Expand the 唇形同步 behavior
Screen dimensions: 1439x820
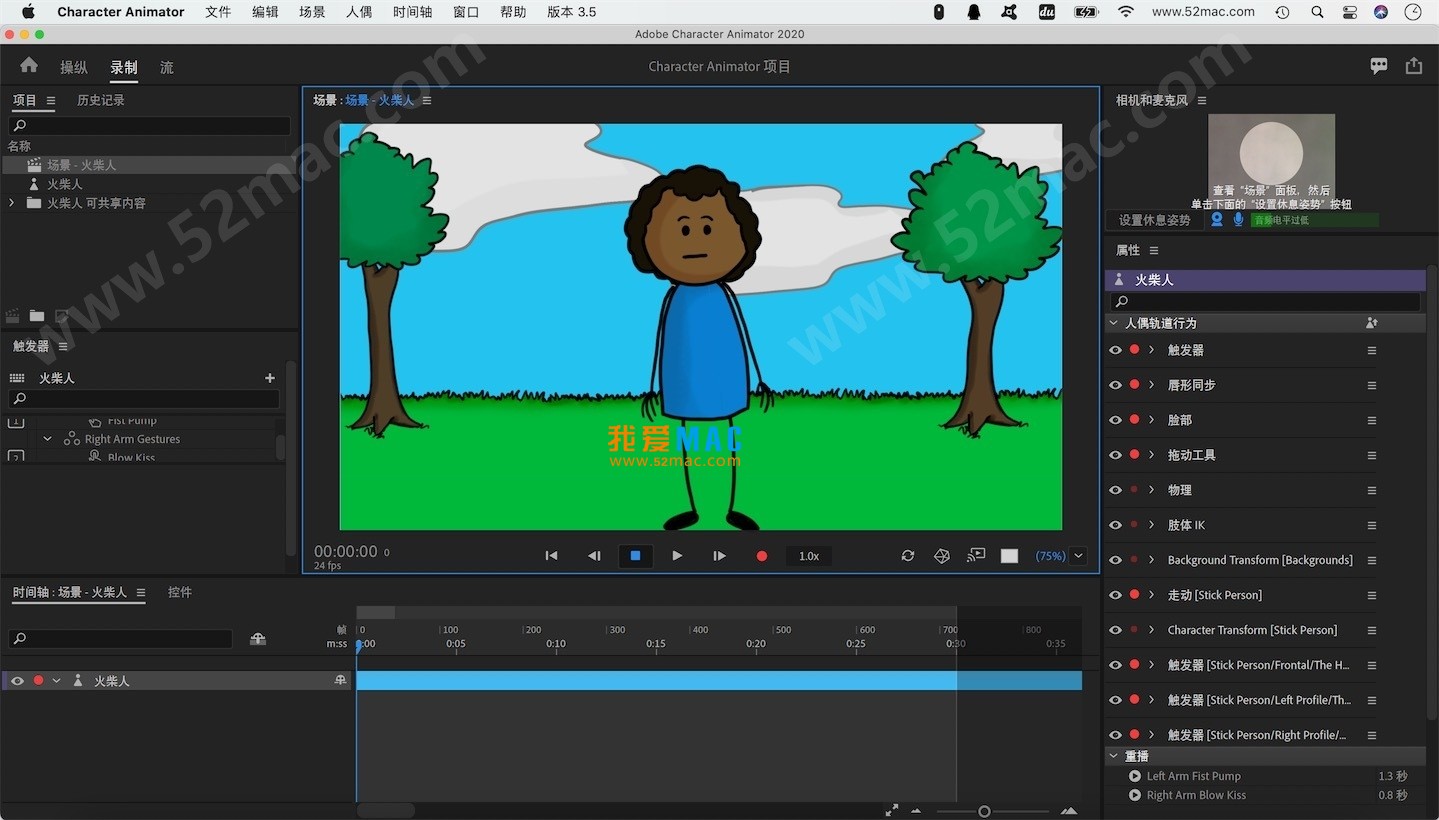(x=1152, y=385)
